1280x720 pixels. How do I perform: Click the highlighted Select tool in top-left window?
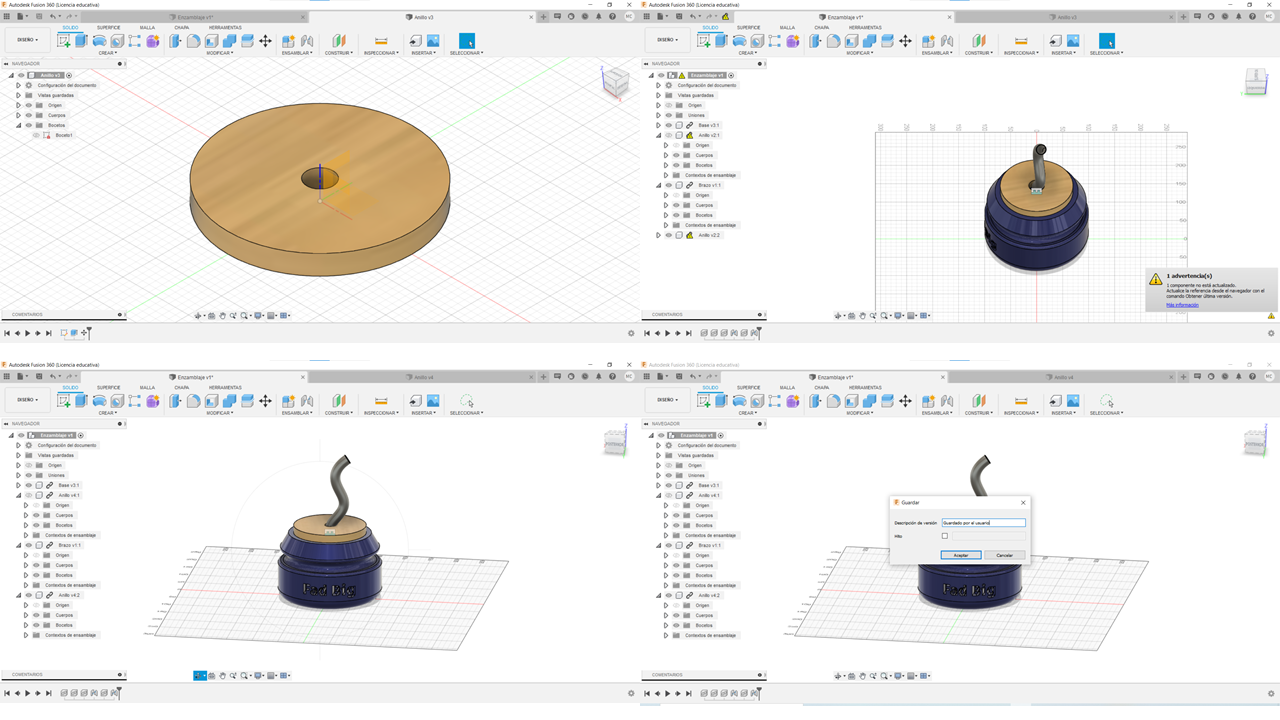click(x=466, y=41)
